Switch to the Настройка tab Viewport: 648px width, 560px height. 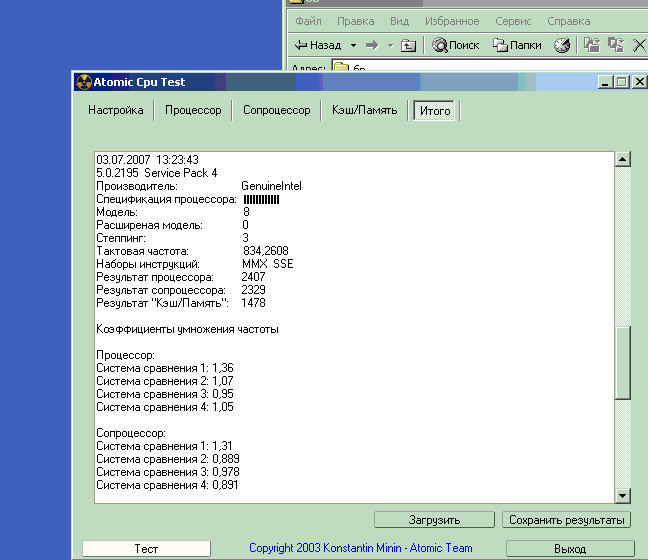pyautogui.click(x=116, y=110)
